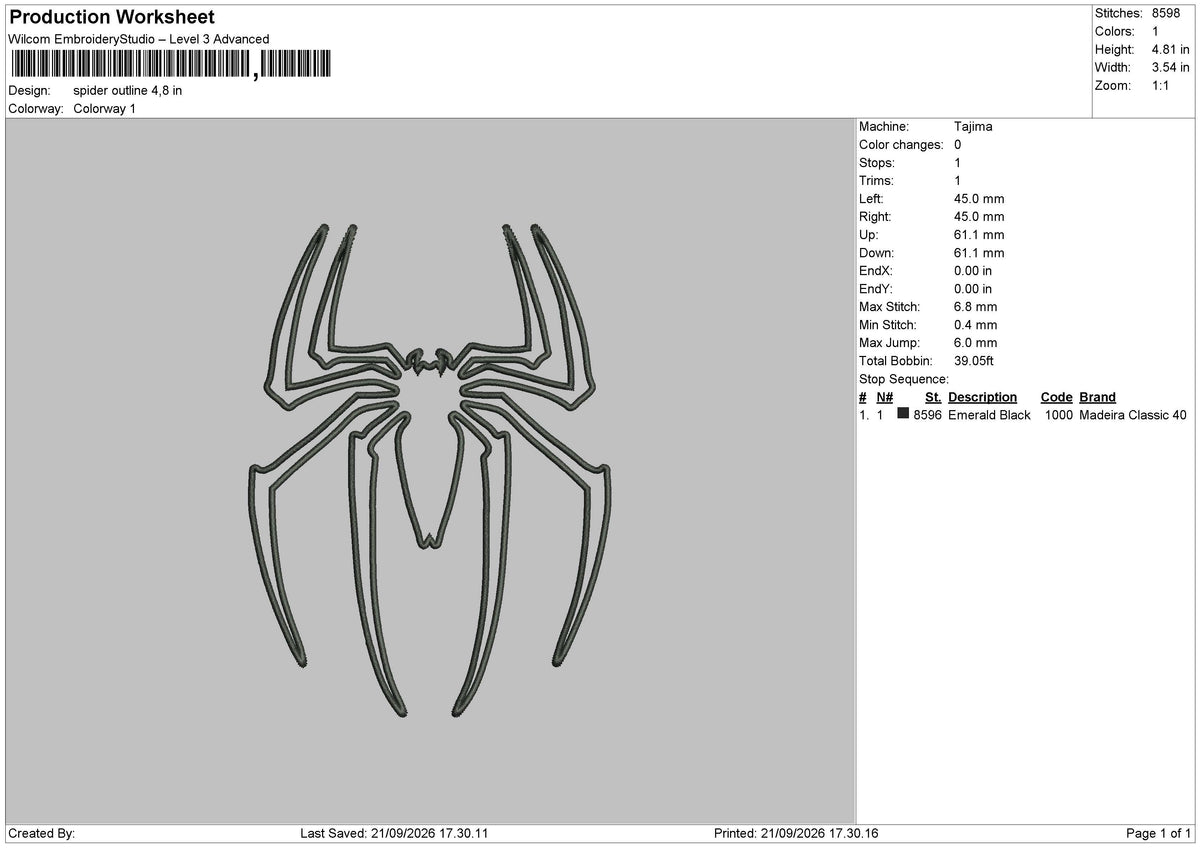This screenshot has width=1200, height=848.
Task: Click the Stops row label
Action: click(x=877, y=163)
